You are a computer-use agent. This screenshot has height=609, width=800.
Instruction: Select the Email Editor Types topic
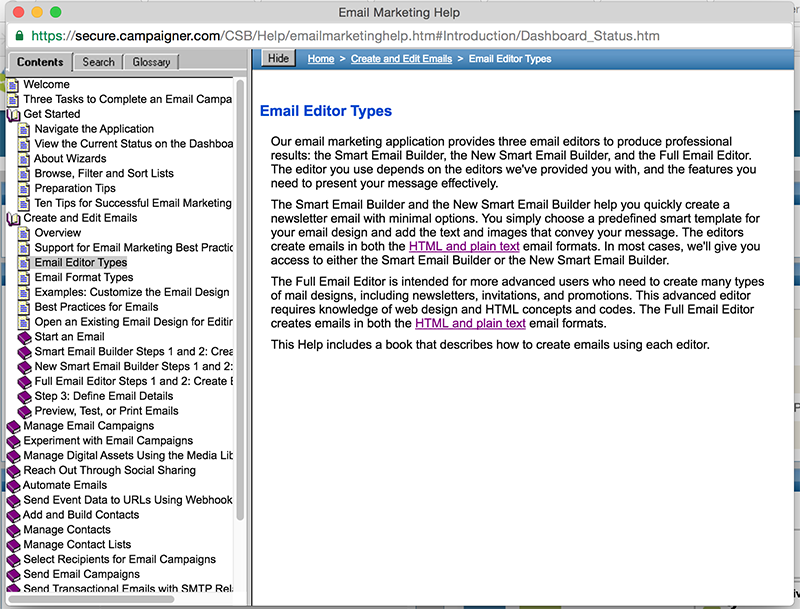[x=81, y=263]
